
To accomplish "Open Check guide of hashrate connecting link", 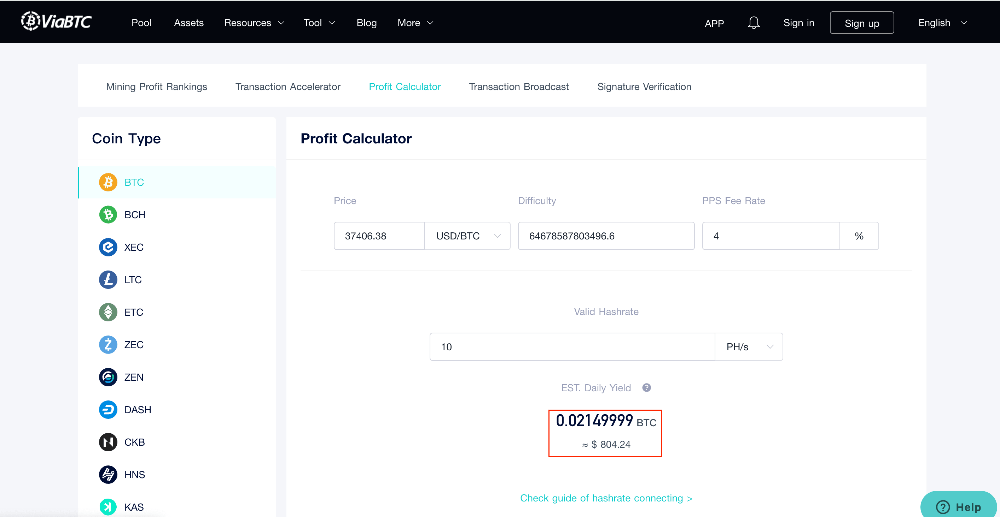I will coord(607,499).
